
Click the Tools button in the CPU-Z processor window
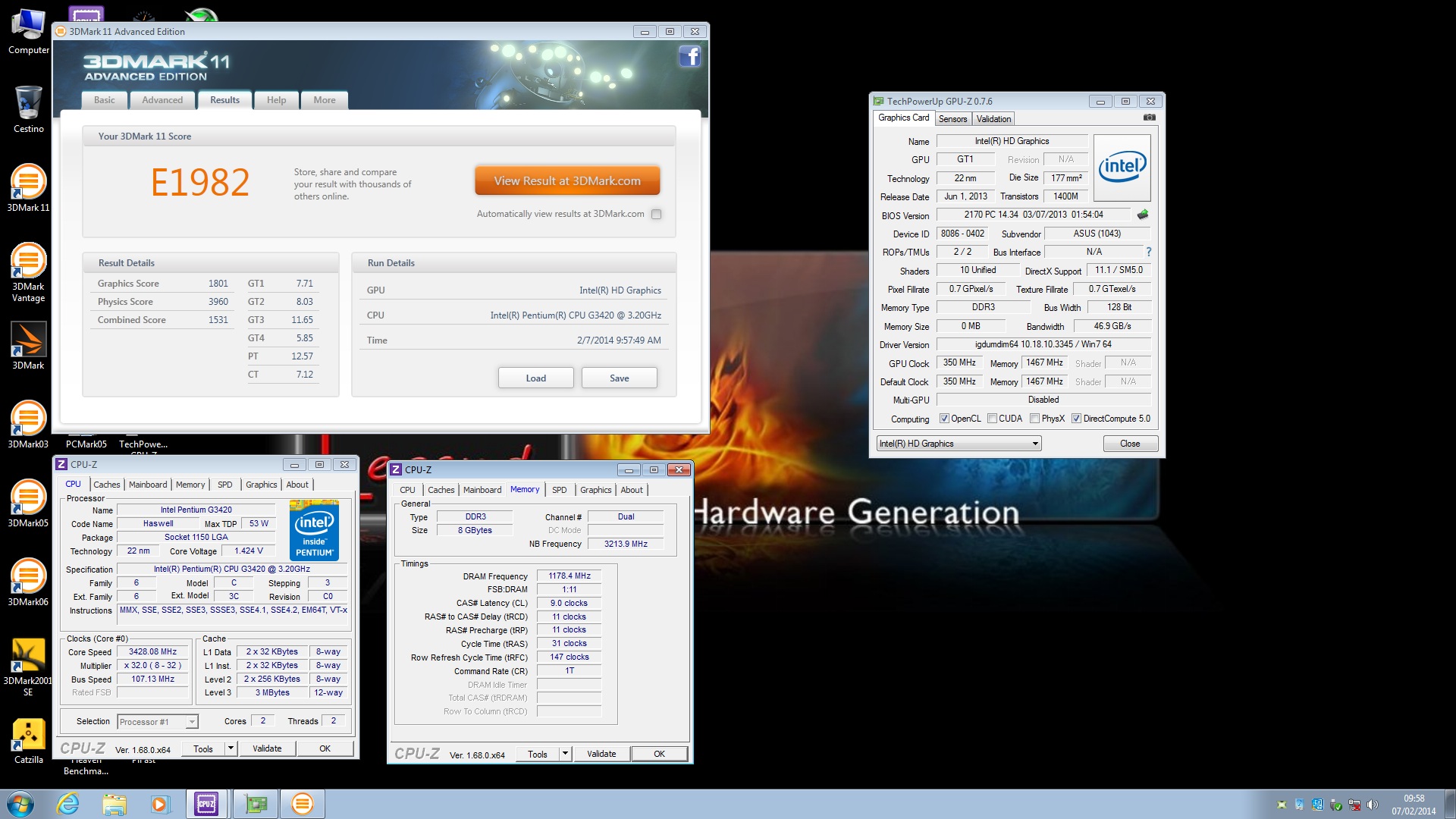(x=203, y=748)
